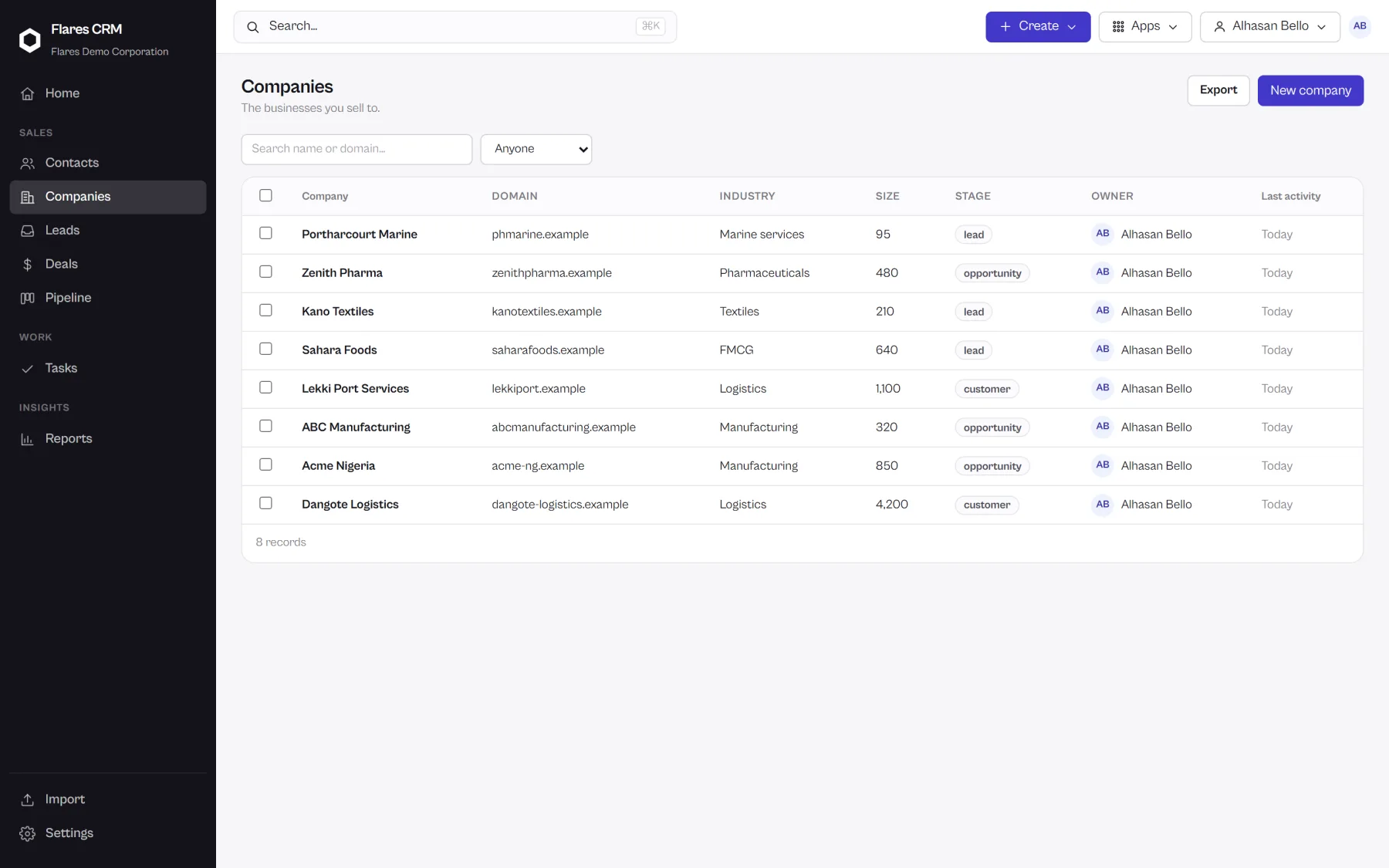The image size is (1389, 868).
Task: Click the customer stage badge for Lekki Port Services
Action: coord(987,389)
